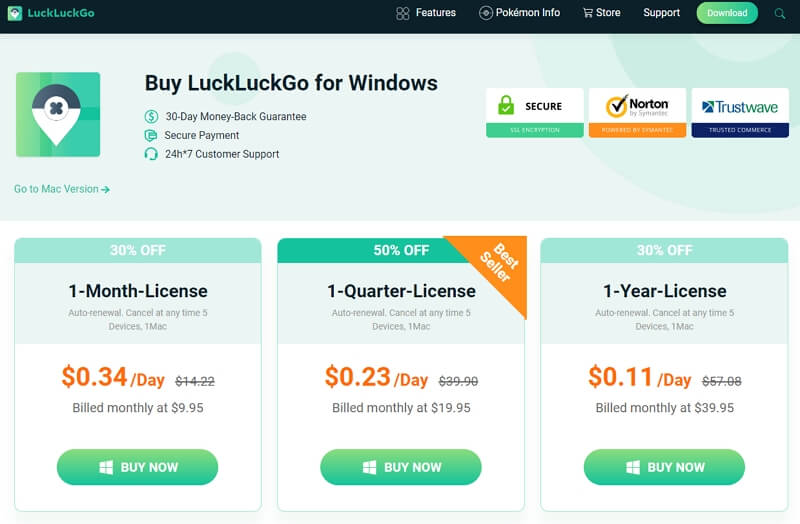Click Buy Now for 1-Year-License

(664, 467)
